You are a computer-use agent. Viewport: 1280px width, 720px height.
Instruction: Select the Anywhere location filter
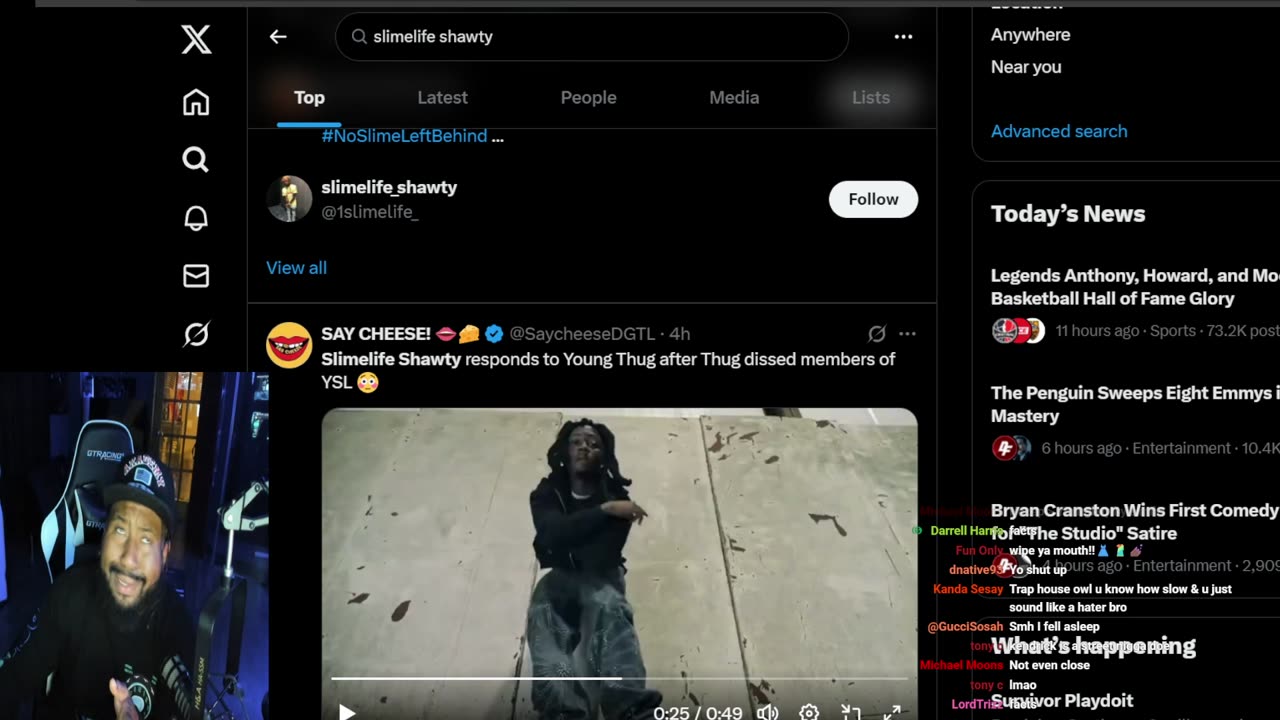(1030, 35)
